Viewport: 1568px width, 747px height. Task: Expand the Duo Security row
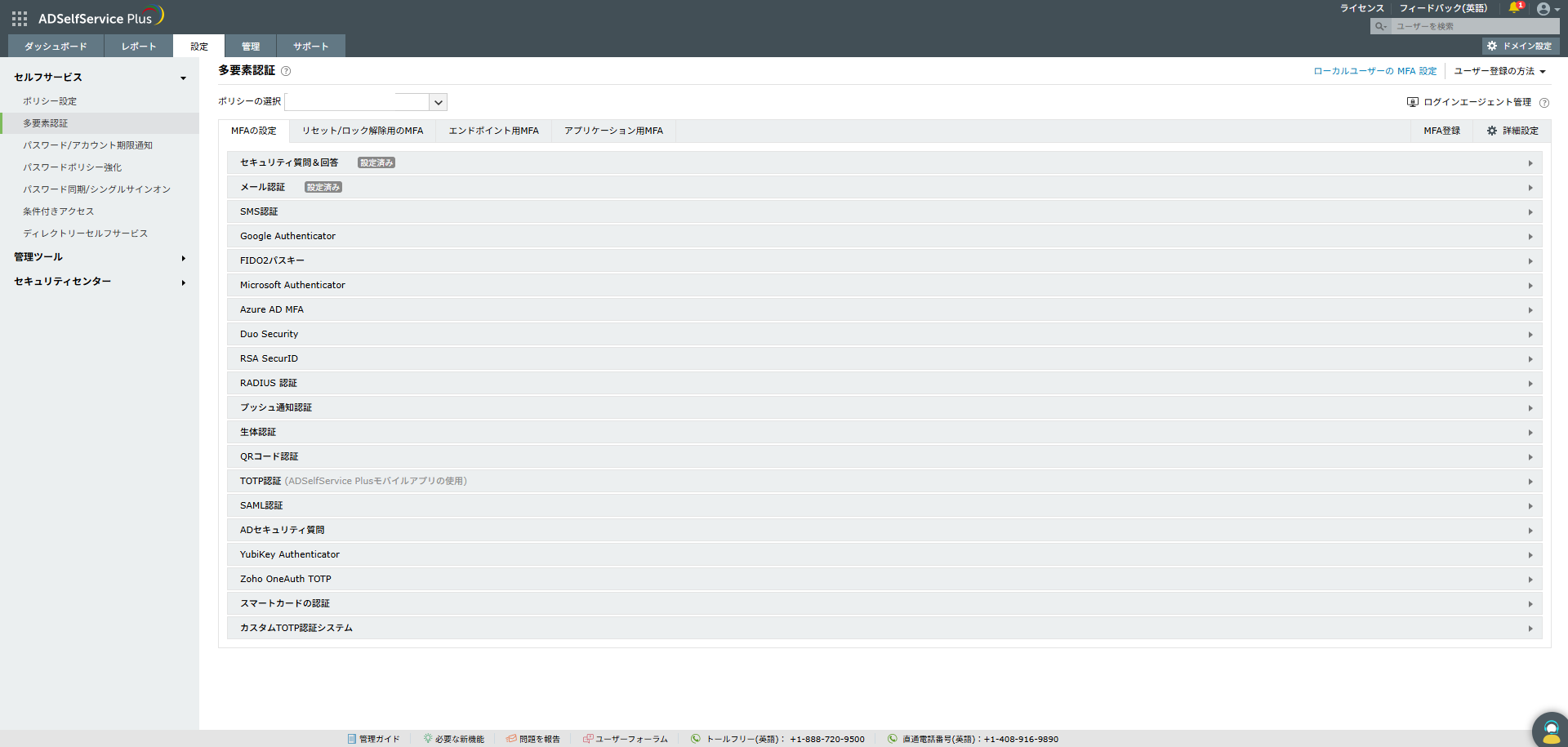click(x=884, y=335)
